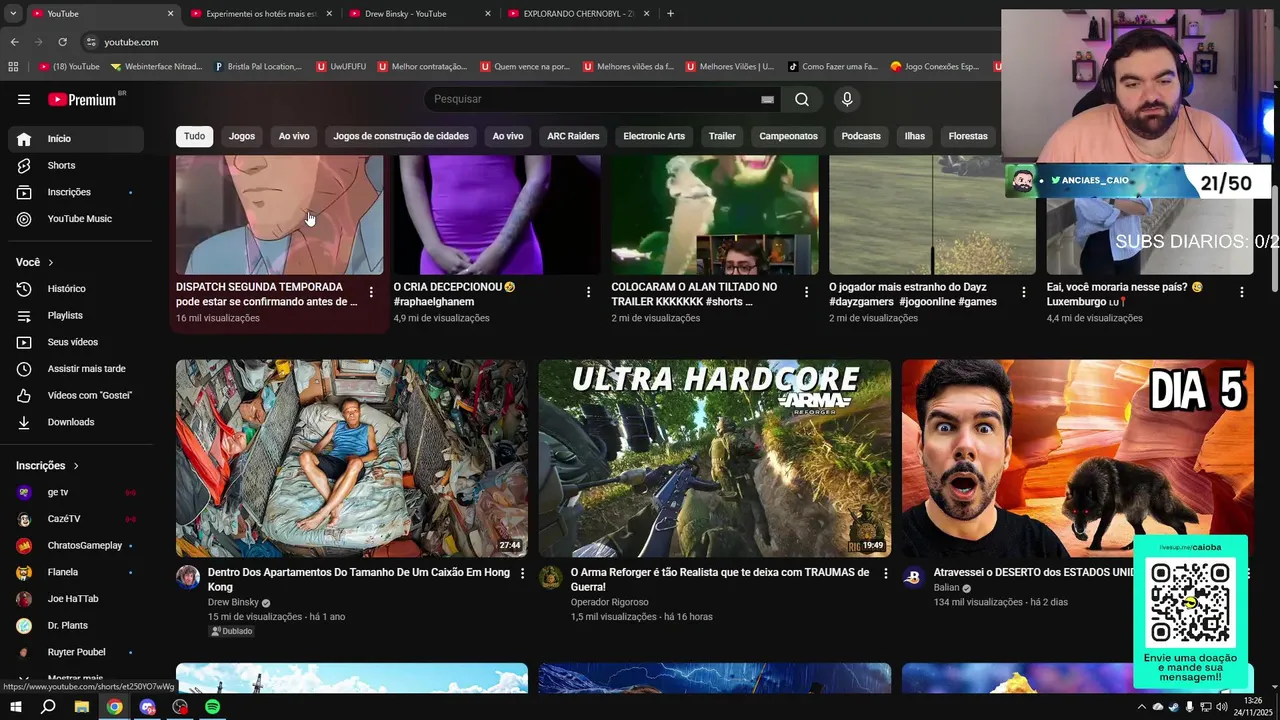
Task: Show more subscriptions with Mostrar mais
Action: [x=76, y=678]
